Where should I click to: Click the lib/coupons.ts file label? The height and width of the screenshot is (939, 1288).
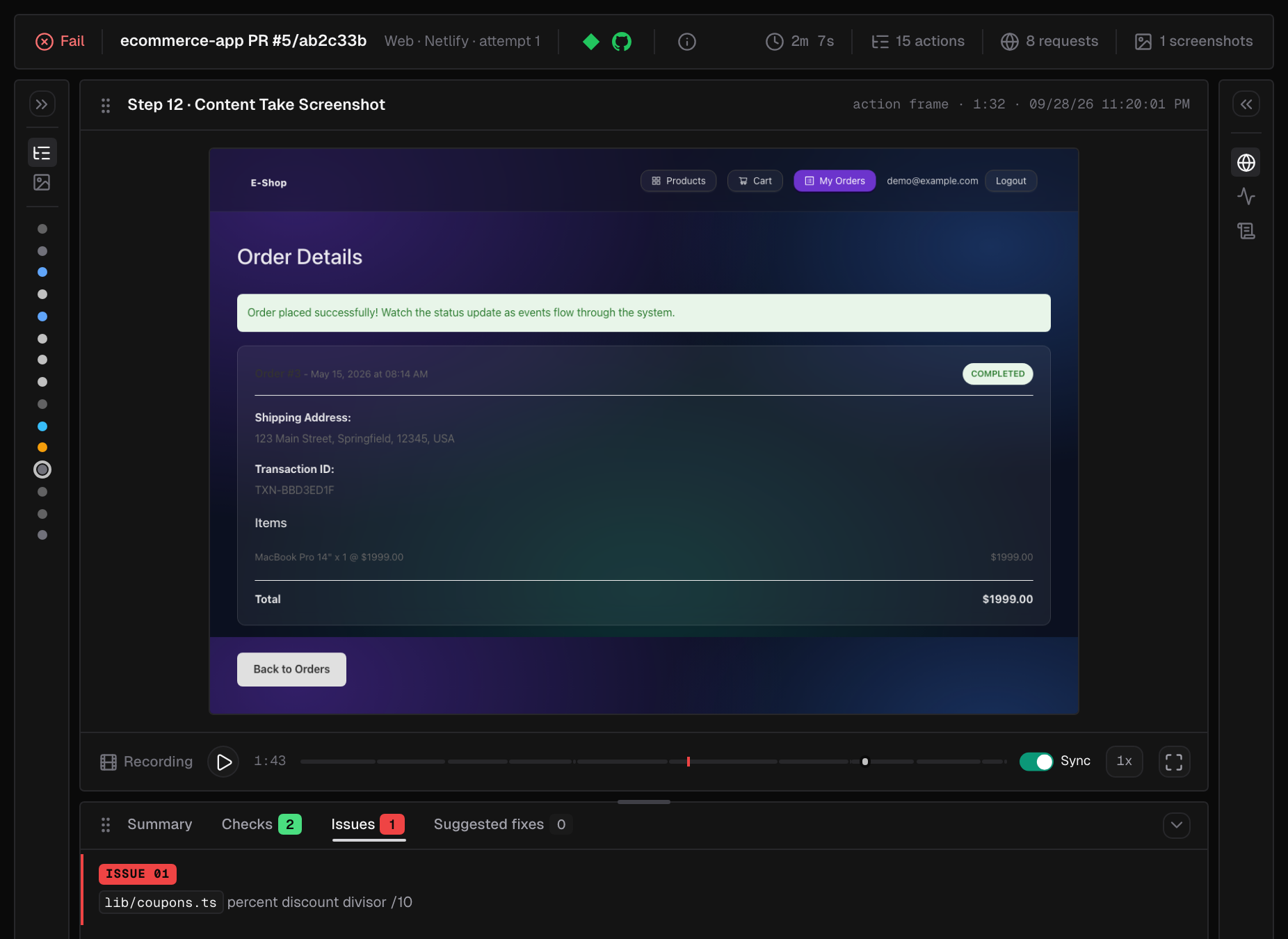click(161, 903)
